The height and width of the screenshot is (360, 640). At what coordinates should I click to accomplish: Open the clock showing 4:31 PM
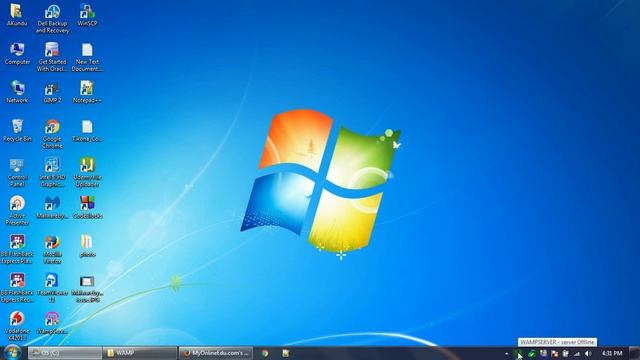612,353
